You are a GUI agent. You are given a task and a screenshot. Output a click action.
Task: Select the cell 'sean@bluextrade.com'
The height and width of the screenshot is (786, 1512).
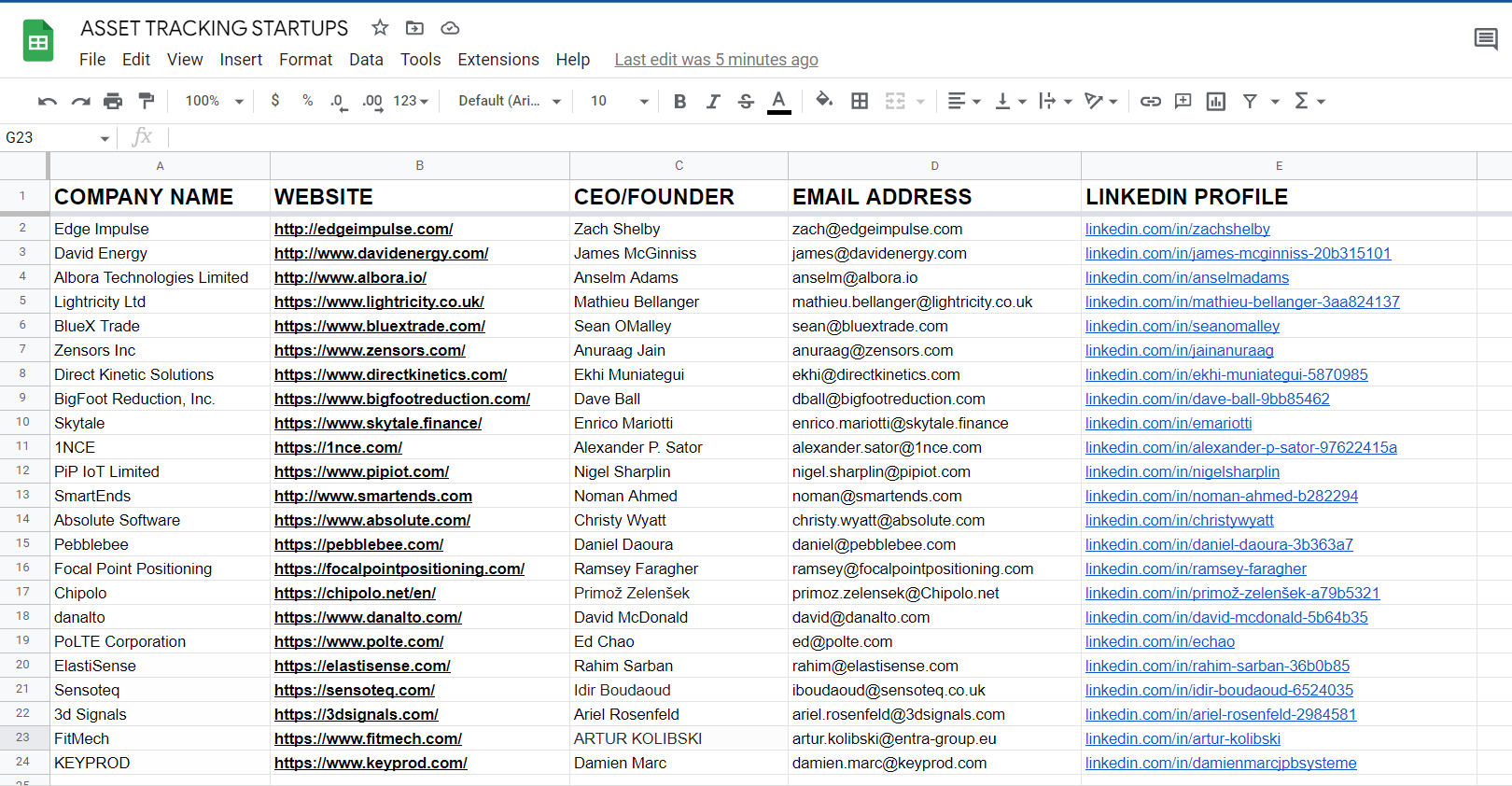[x=934, y=326]
